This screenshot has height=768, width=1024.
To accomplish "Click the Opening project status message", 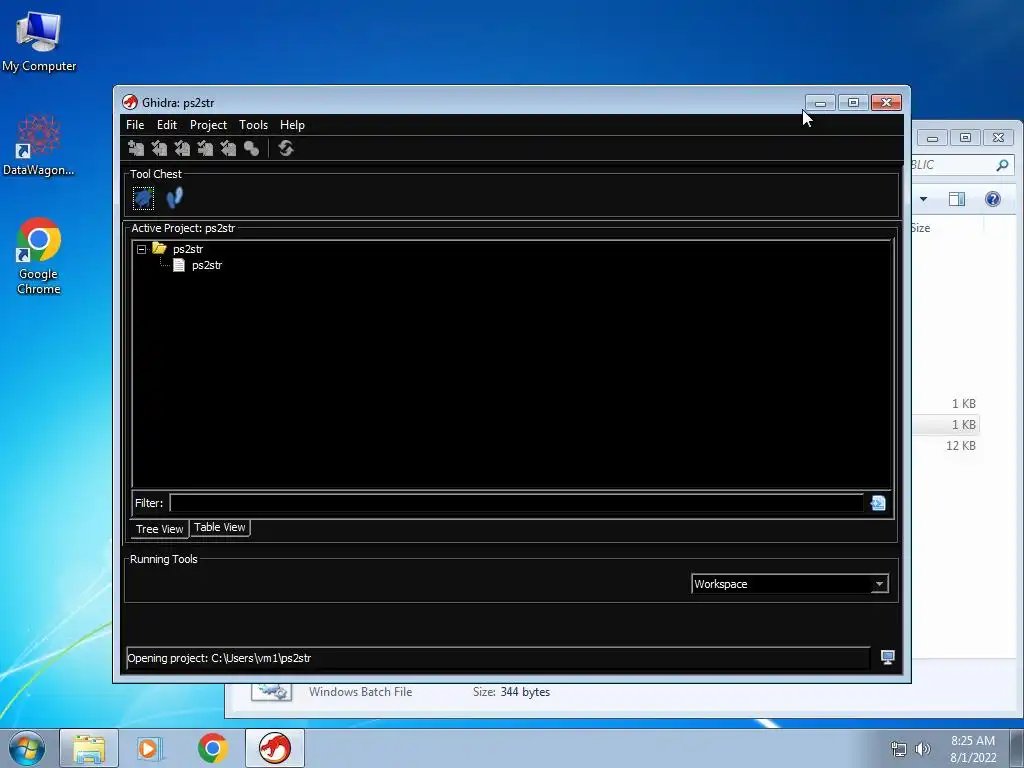I will click(x=219, y=658).
